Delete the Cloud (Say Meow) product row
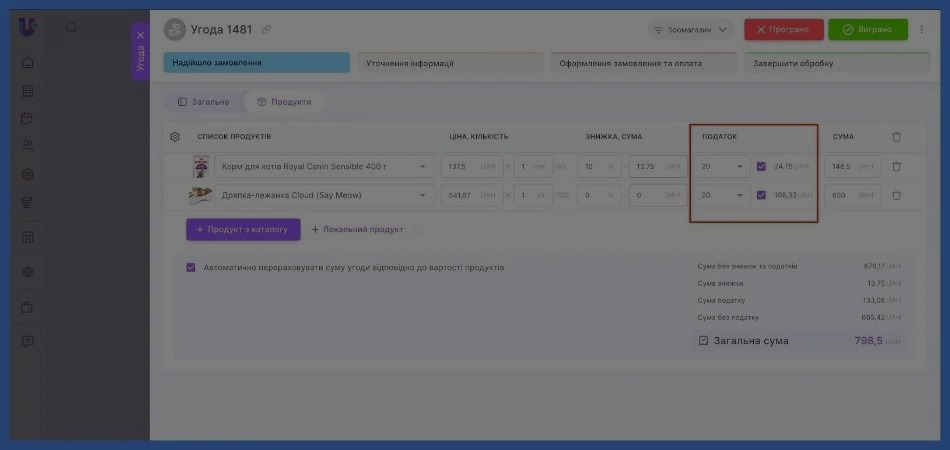 (896, 195)
